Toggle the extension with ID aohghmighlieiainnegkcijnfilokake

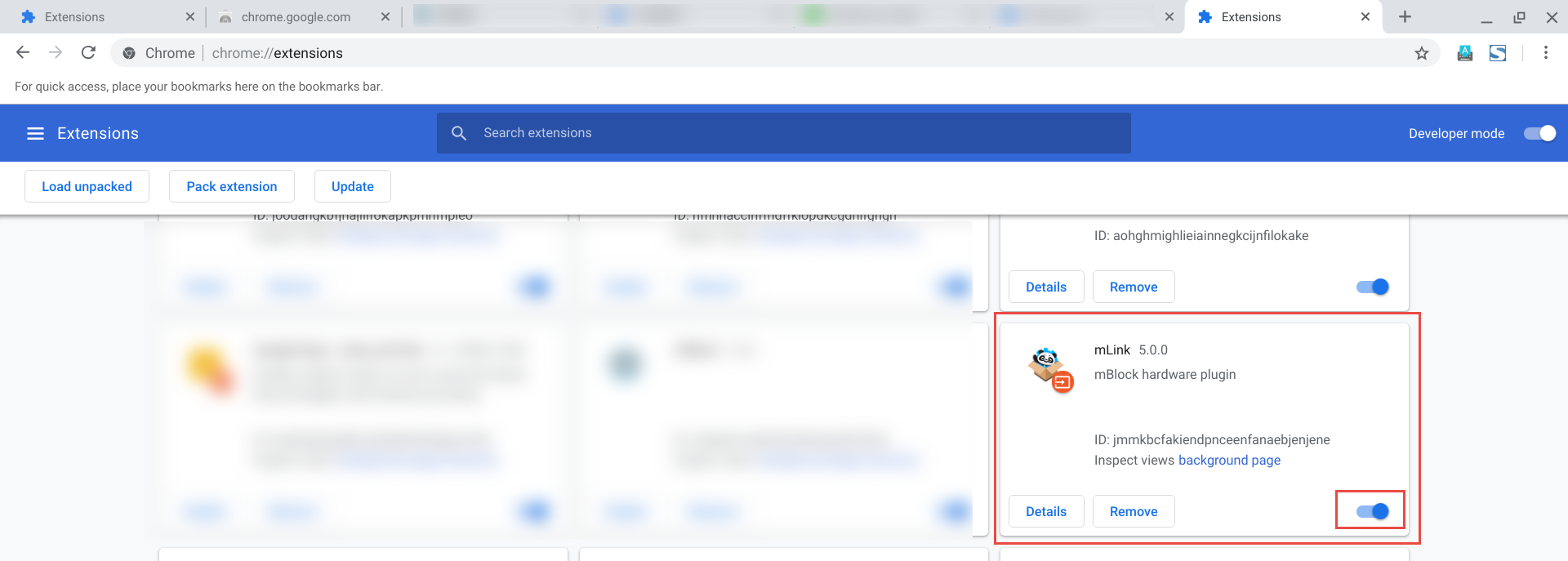1373,287
